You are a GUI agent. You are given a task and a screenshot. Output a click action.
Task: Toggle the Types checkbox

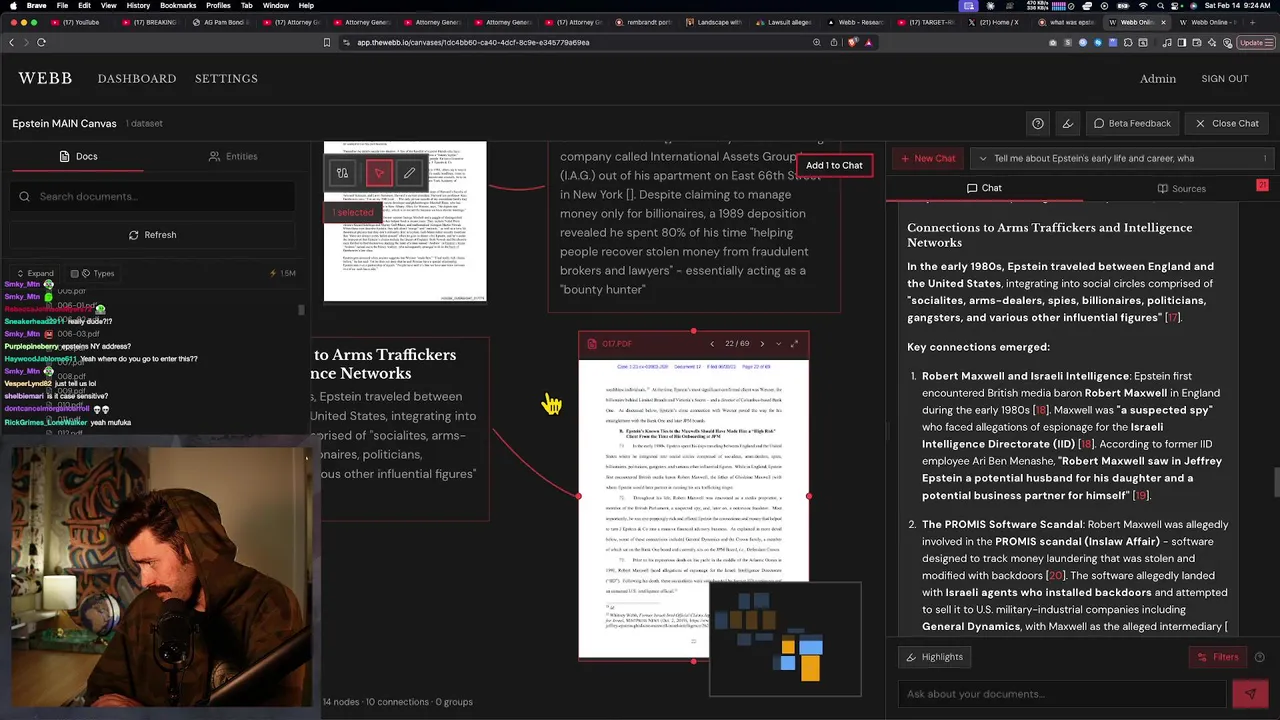click(75, 273)
